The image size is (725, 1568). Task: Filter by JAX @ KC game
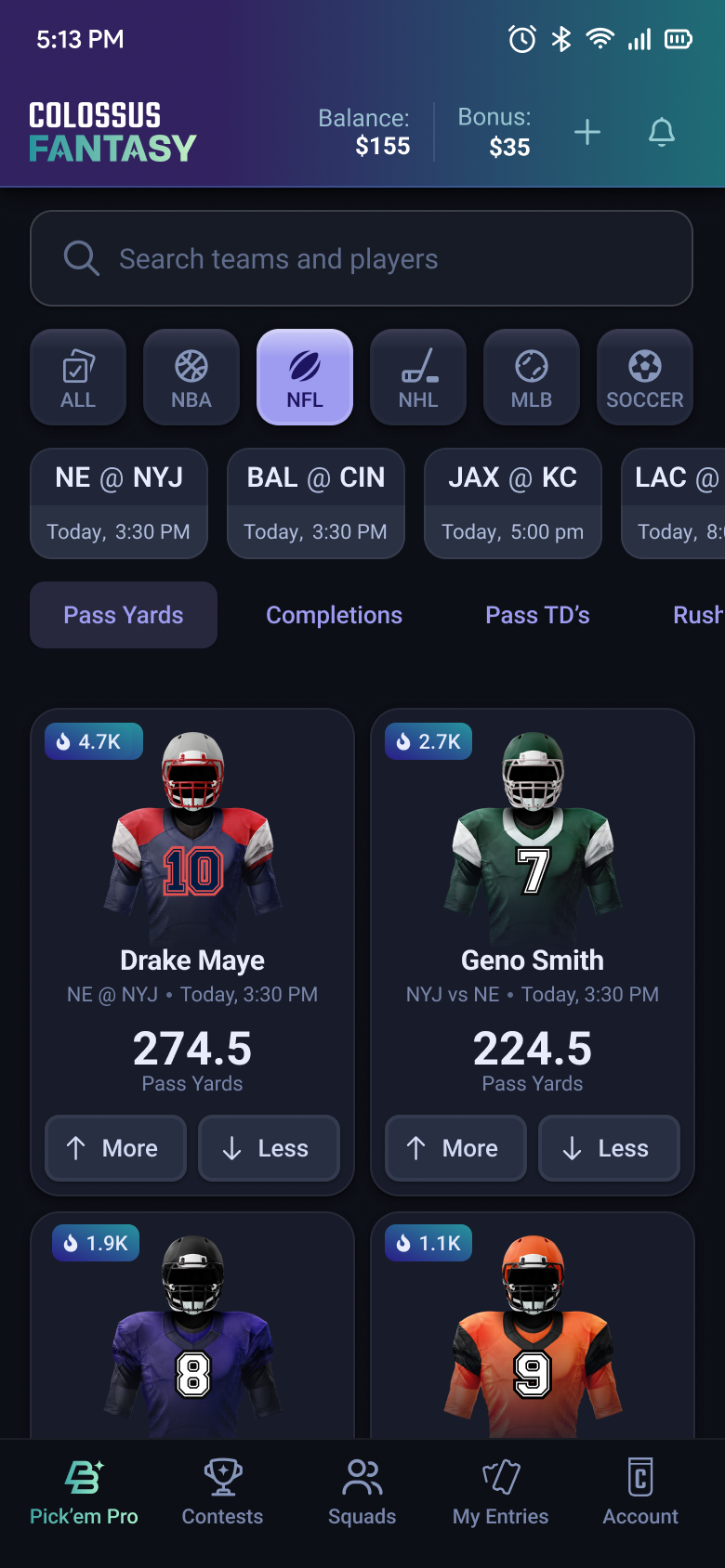(x=513, y=503)
